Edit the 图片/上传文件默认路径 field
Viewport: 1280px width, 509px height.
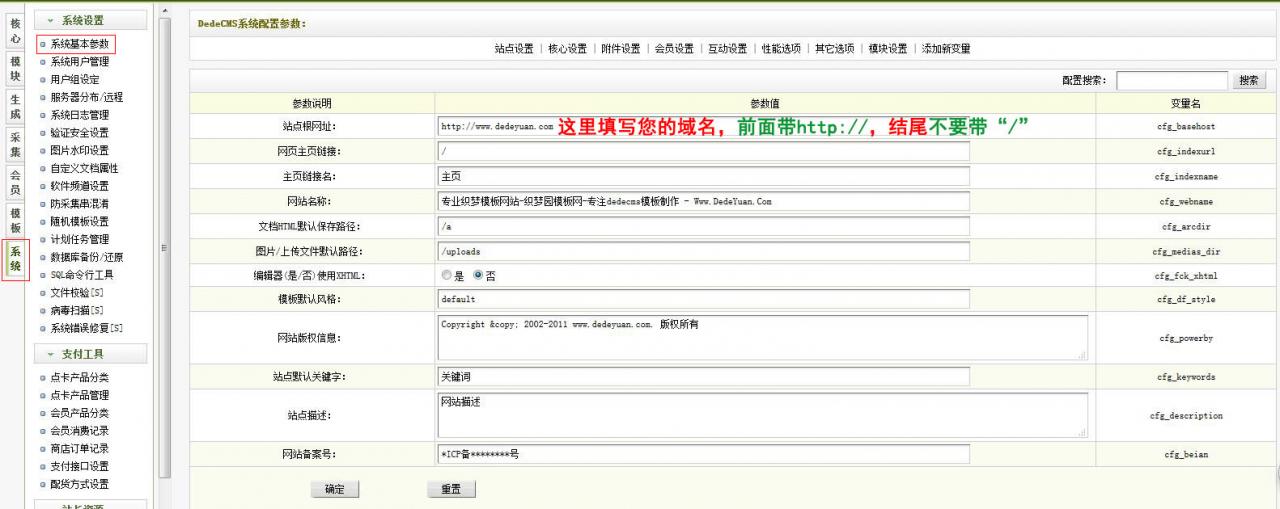point(704,251)
